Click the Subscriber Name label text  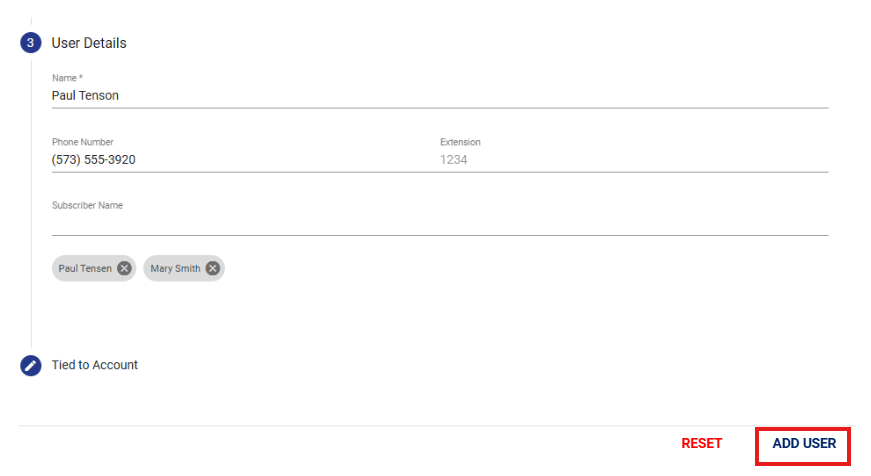[x=87, y=206]
